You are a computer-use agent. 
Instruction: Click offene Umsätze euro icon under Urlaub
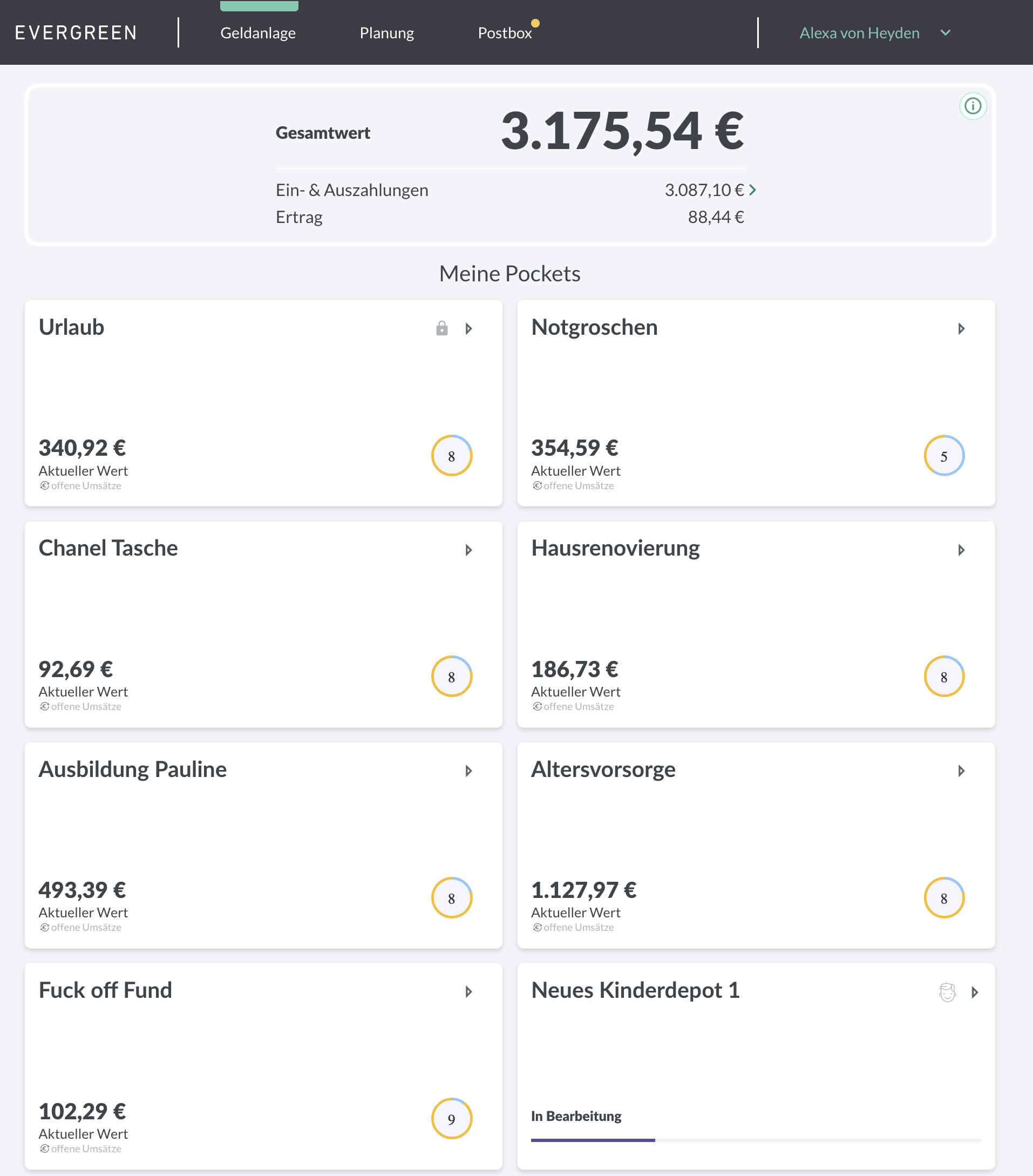[44, 485]
